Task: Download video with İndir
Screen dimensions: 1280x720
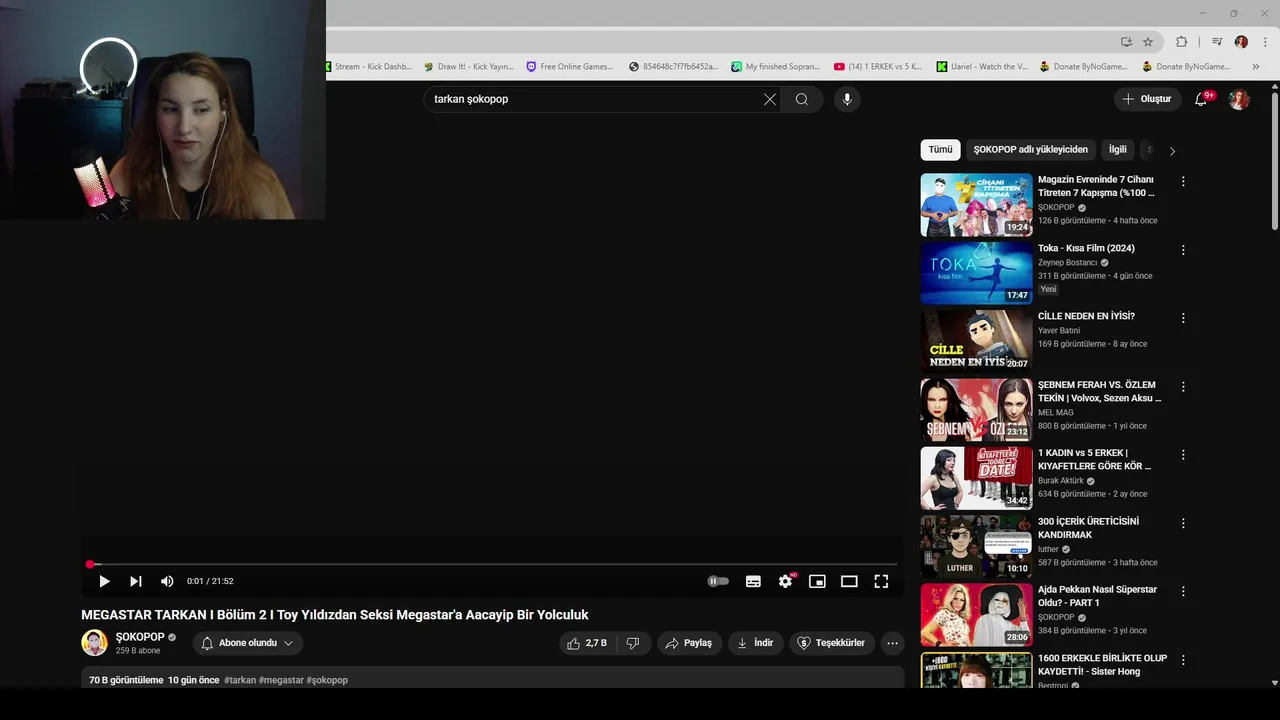Action: pos(755,643)
